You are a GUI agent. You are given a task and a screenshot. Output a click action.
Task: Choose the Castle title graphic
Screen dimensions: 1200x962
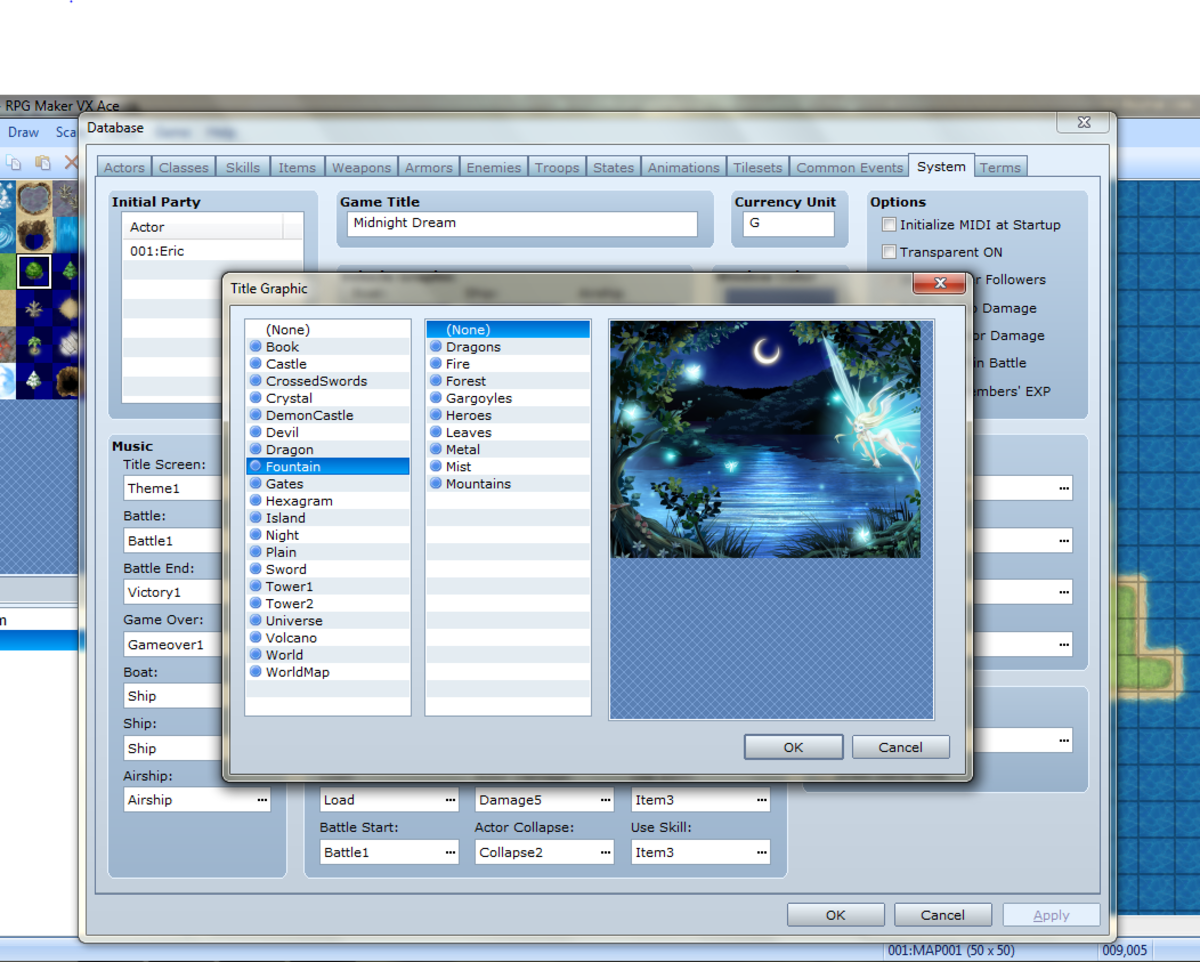[286, 364]
